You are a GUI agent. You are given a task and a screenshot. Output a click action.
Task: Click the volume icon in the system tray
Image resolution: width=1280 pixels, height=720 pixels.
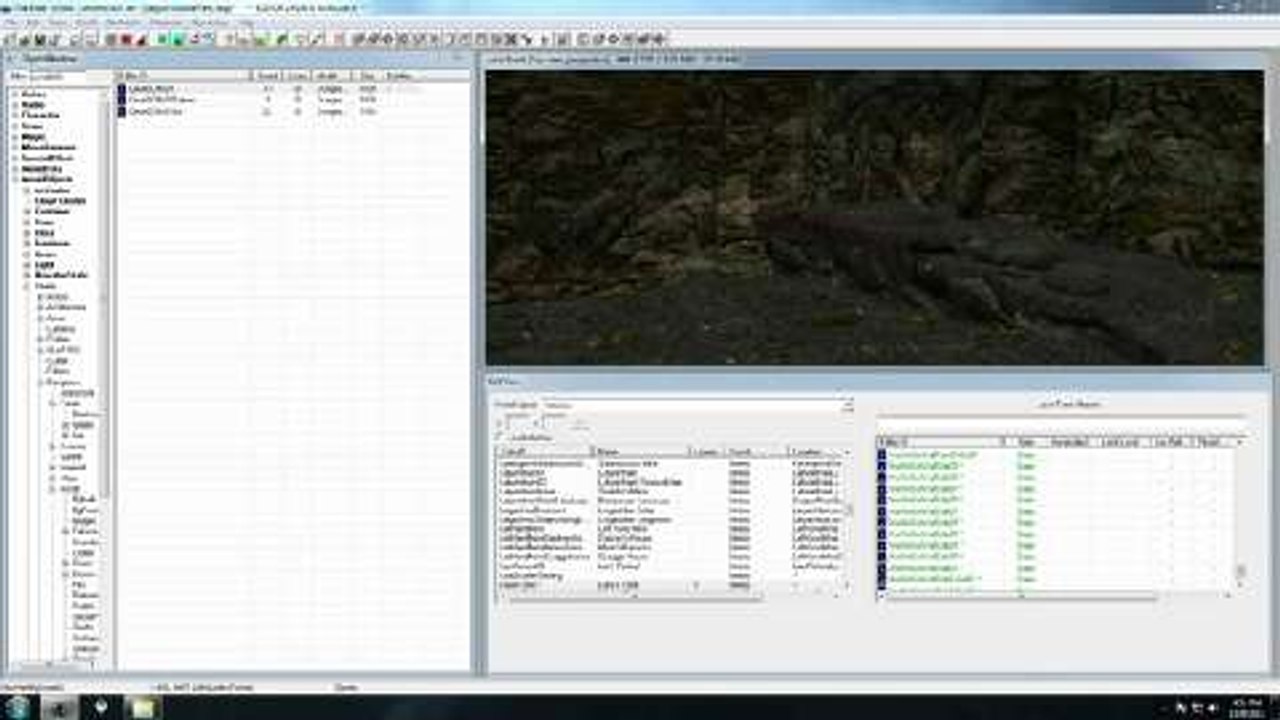(x=1214, y=708)
